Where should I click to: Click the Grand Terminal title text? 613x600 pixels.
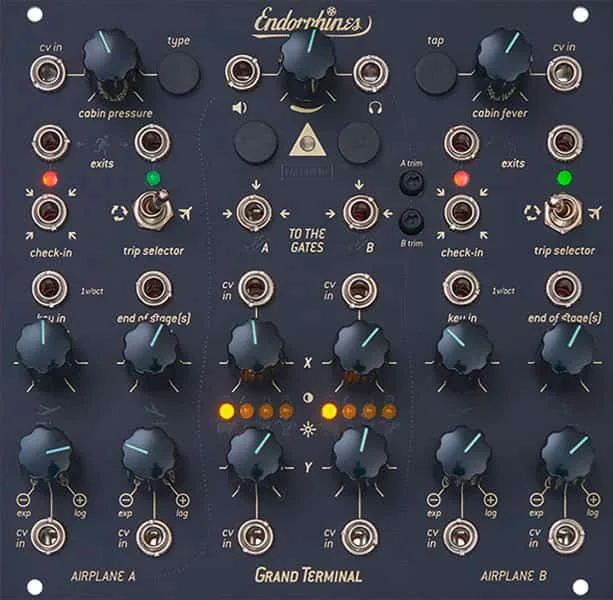[308, 576]
